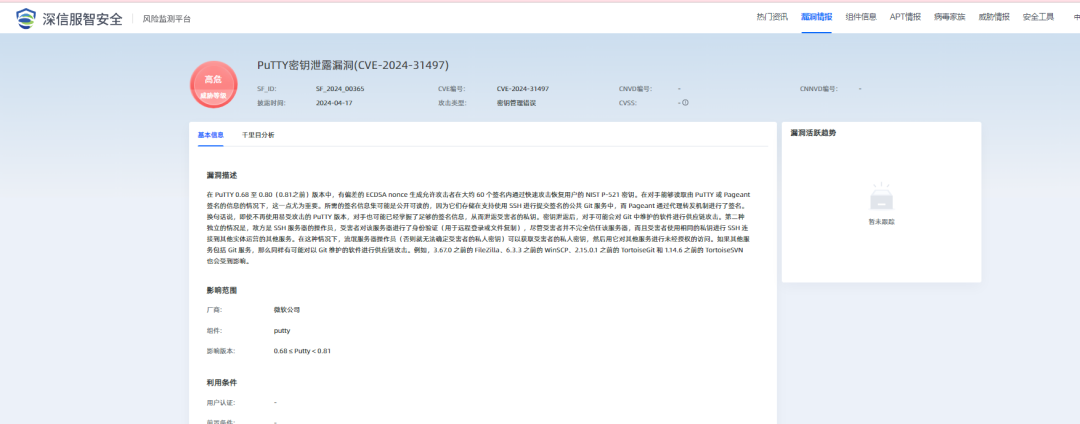The image size is (1080, 424).
Task: Click the 暂无数据 placeholder text
Action: point(882,222)
